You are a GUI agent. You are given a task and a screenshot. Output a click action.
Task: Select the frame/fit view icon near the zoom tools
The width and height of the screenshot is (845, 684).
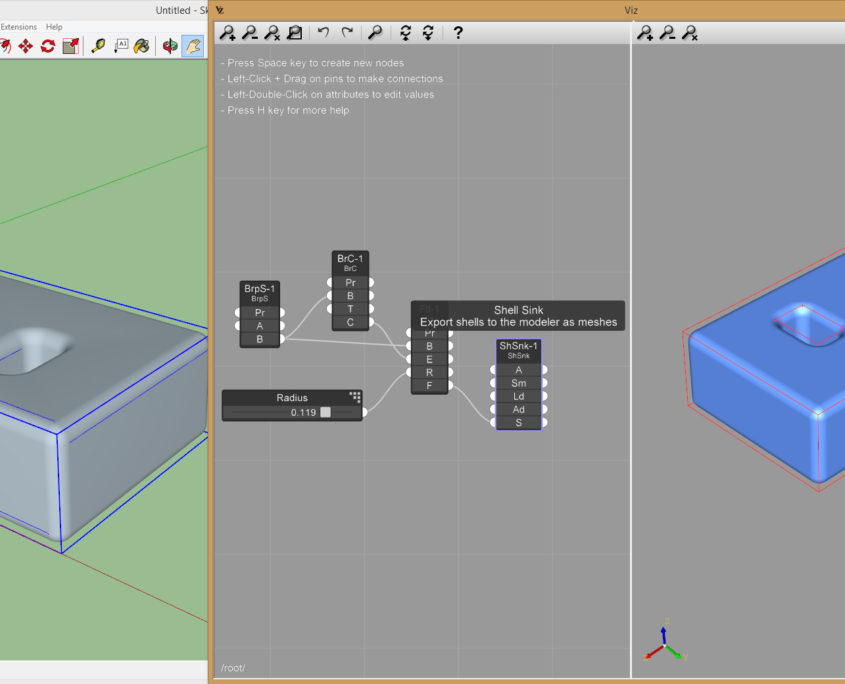294,32
